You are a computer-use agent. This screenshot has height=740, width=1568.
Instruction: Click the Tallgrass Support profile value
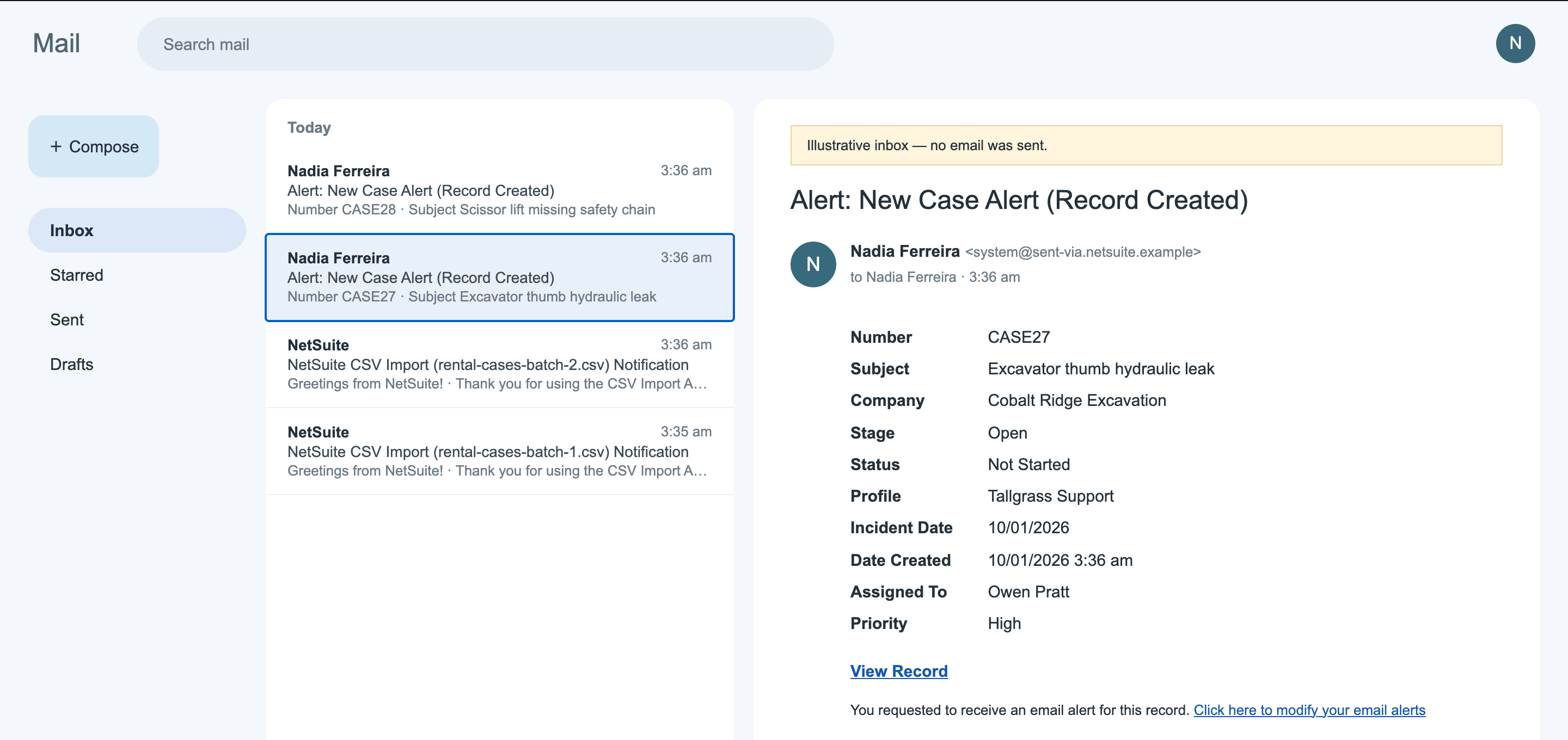[x=1050, y=496]
